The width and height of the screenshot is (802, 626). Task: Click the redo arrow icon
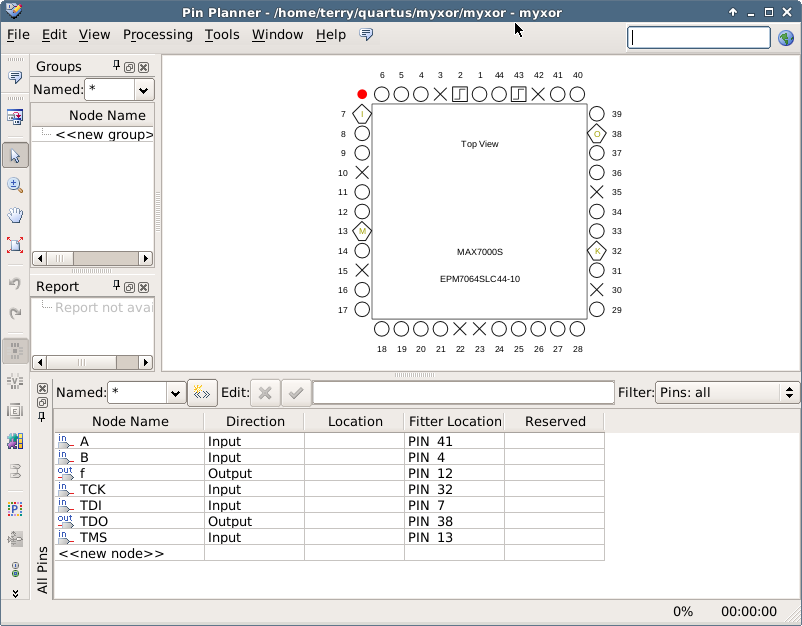(x=15, y=313)
